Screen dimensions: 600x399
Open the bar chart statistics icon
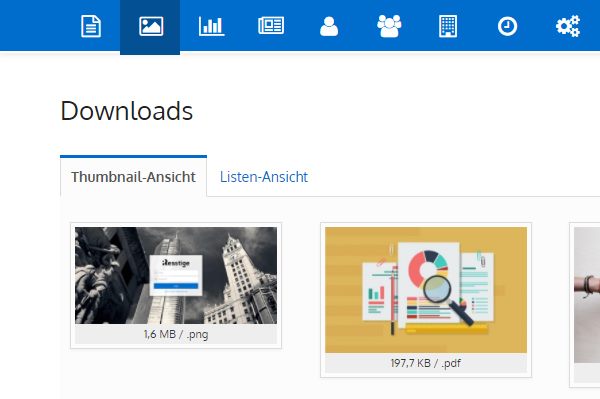tap(211, 26)
